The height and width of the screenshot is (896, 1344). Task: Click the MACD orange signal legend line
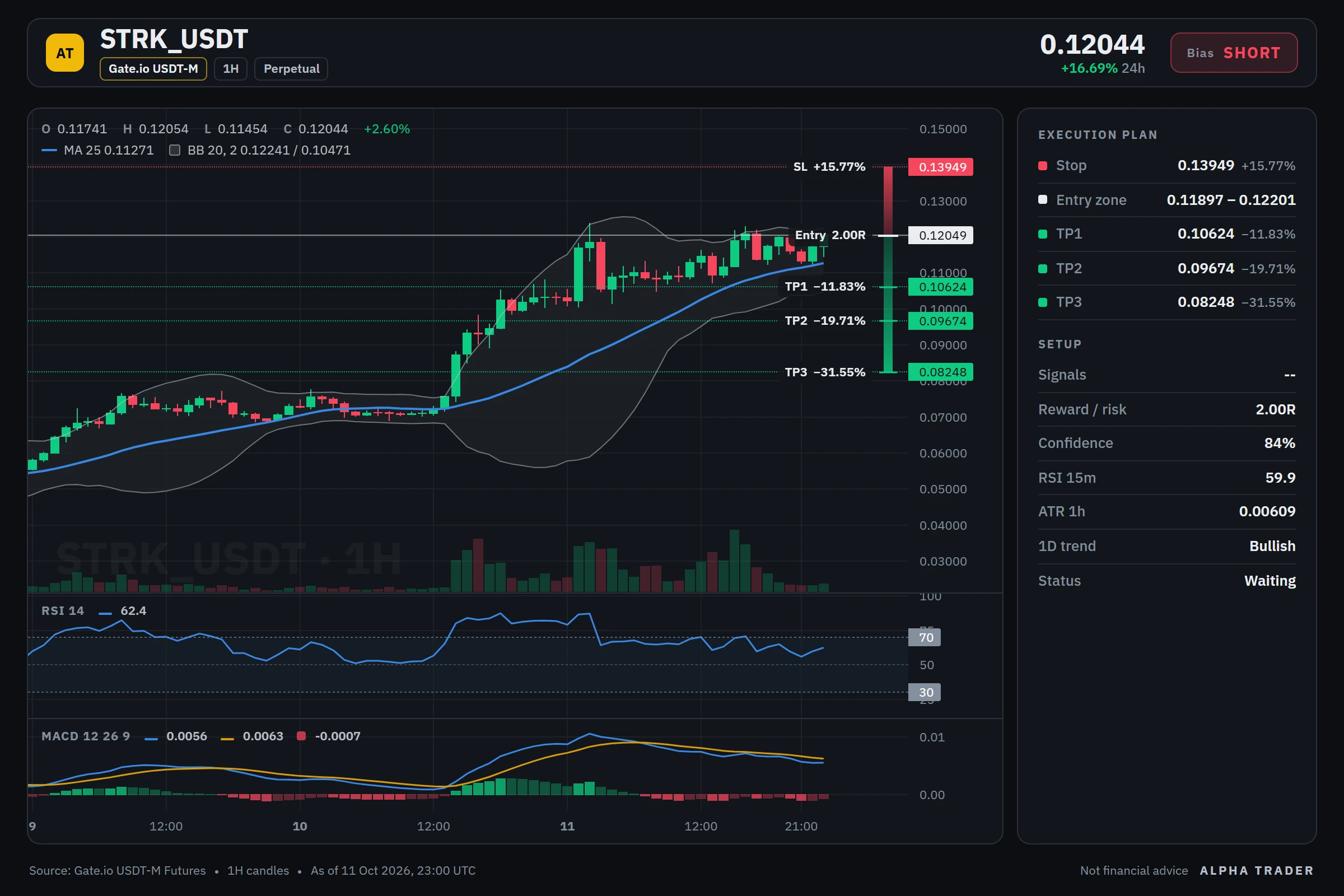coord(227,739)
